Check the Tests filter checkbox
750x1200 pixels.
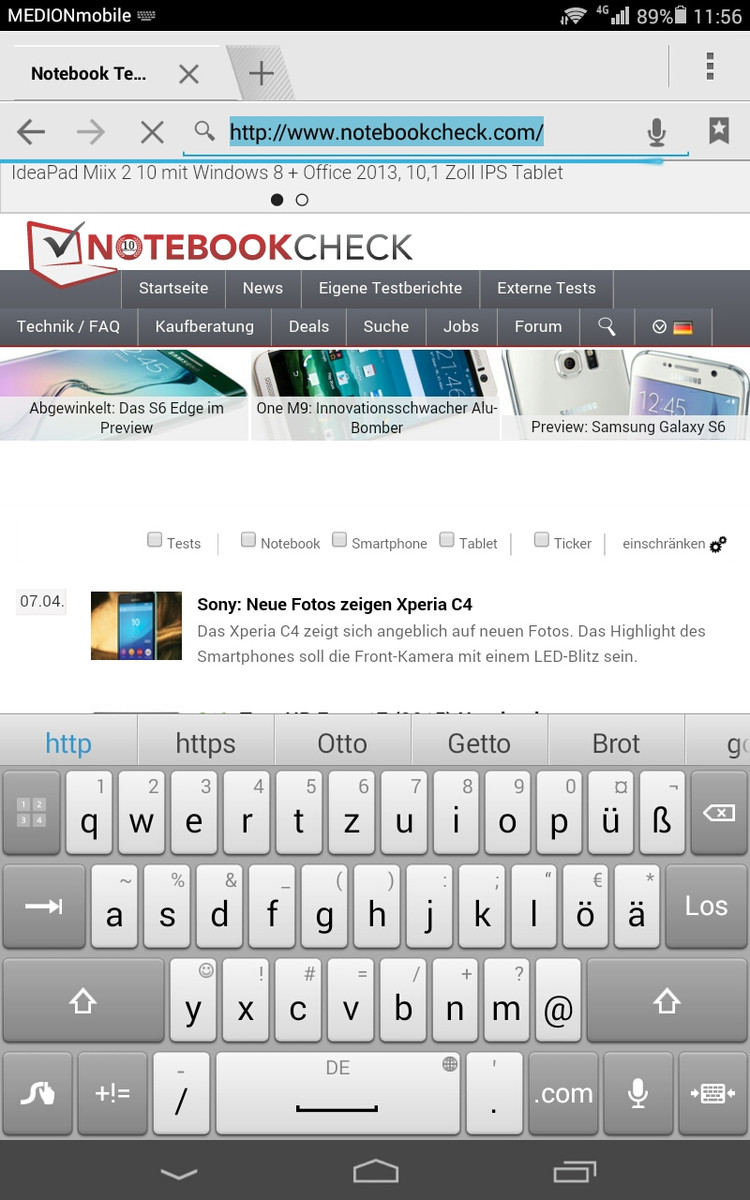coord(155,540)
